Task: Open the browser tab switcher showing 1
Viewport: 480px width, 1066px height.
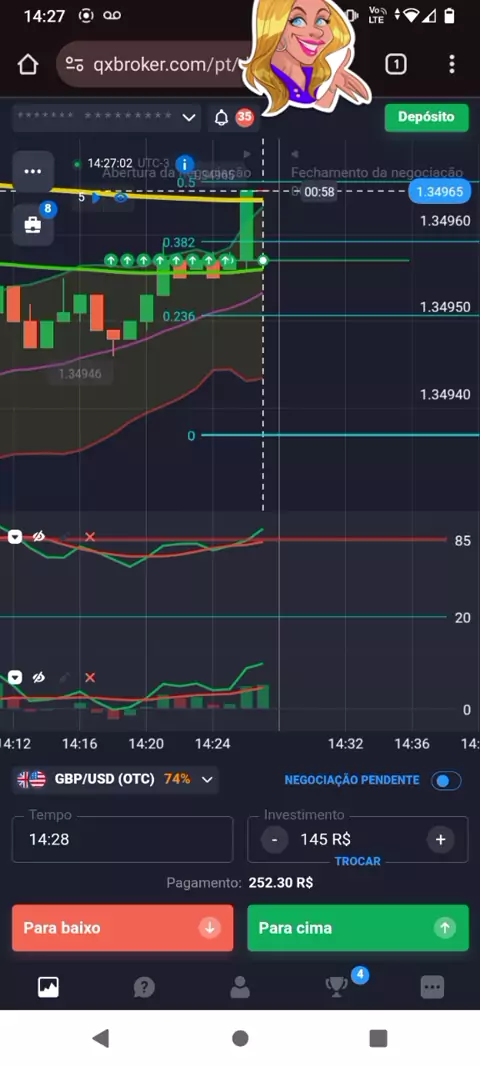Action: point(396,65)
